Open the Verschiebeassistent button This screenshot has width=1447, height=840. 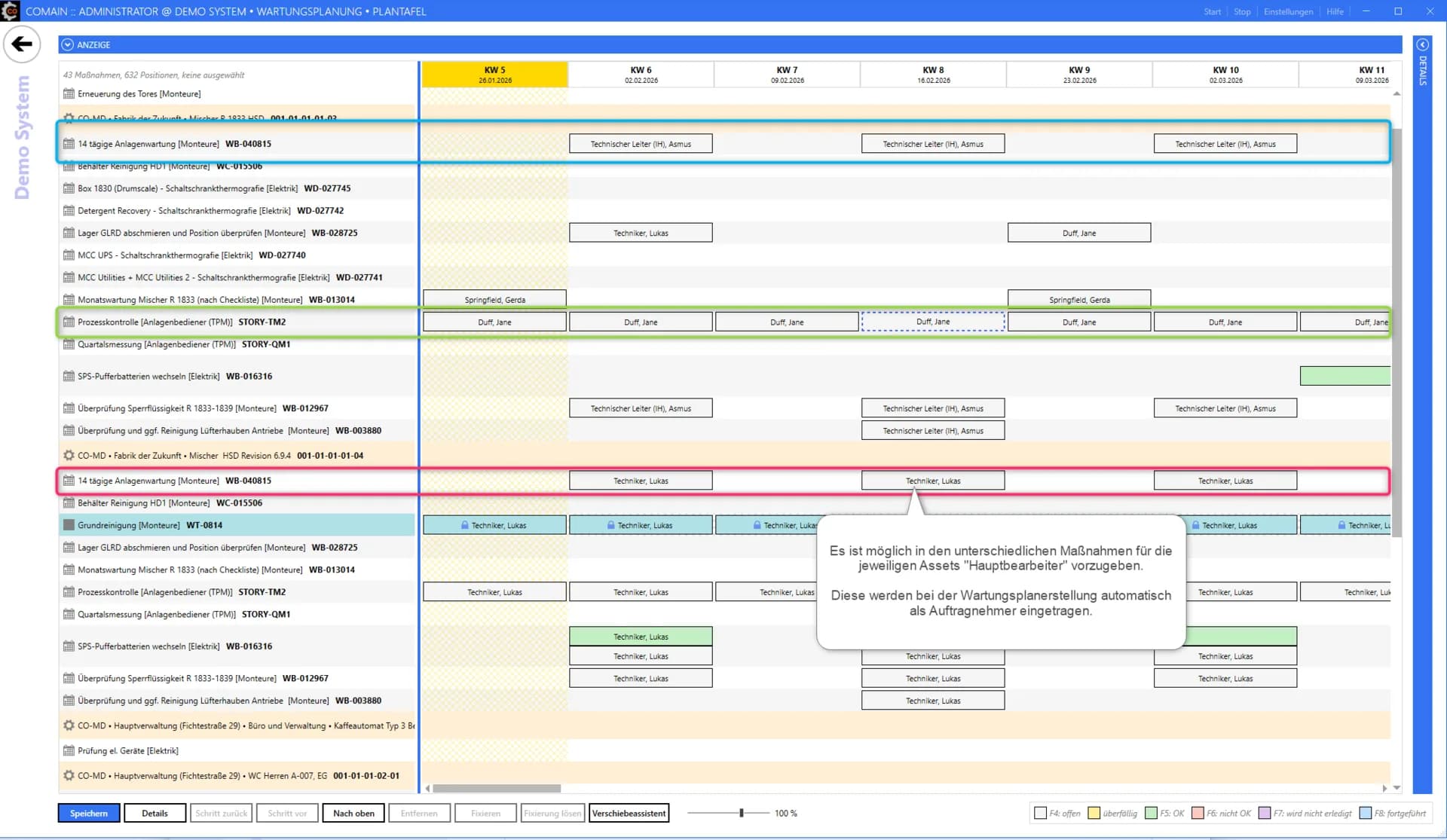[x=629, y=814]
